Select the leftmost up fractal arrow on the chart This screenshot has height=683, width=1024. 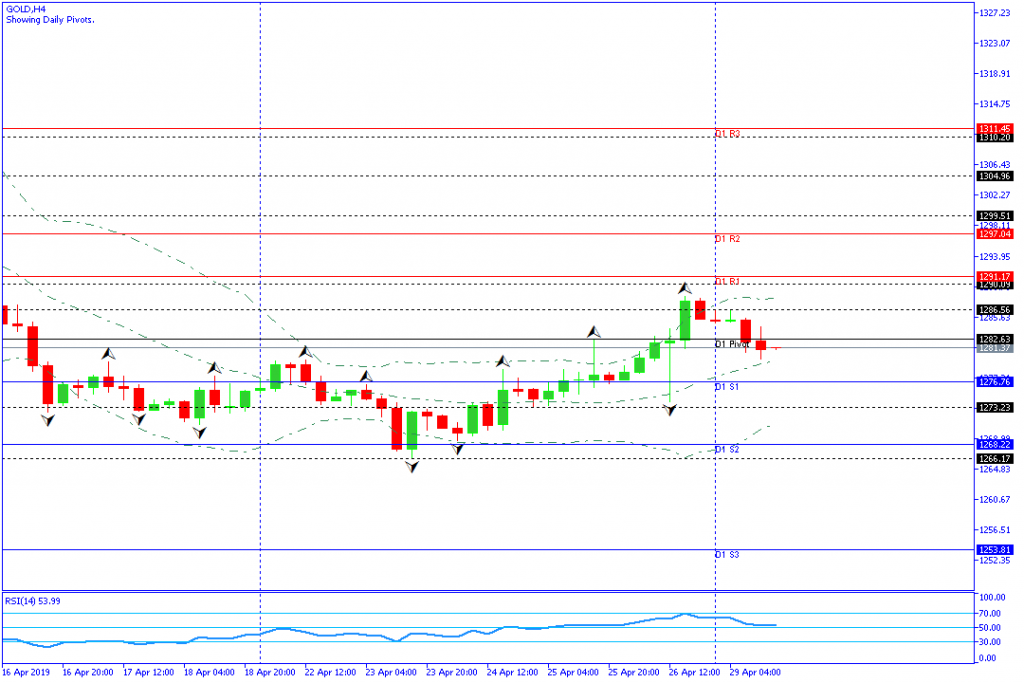click(107, 353)
